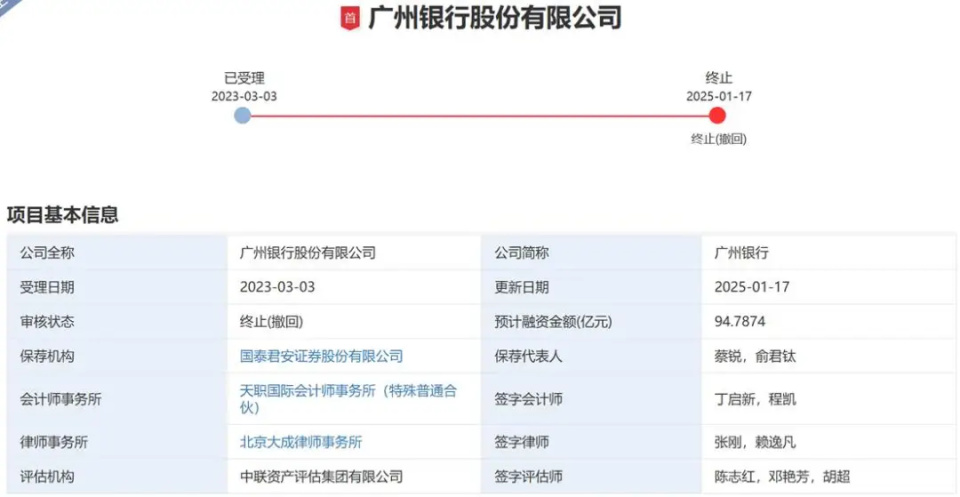The height and width of the screenshot is (497, 960).
Task: Click the 终止(撤回) label below the timeline
Action: (x=719, y=139)
